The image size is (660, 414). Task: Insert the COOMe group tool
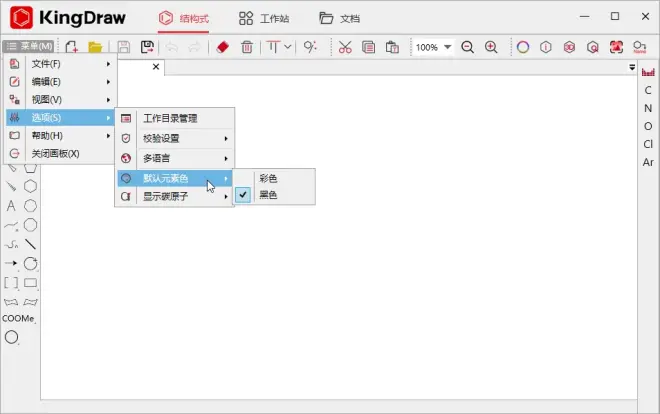18,318
